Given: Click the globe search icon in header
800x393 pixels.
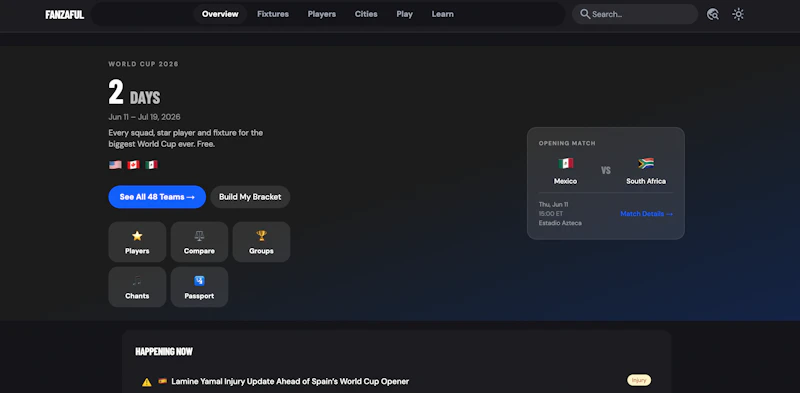Looking at the screenshot, I should [713, 14].
